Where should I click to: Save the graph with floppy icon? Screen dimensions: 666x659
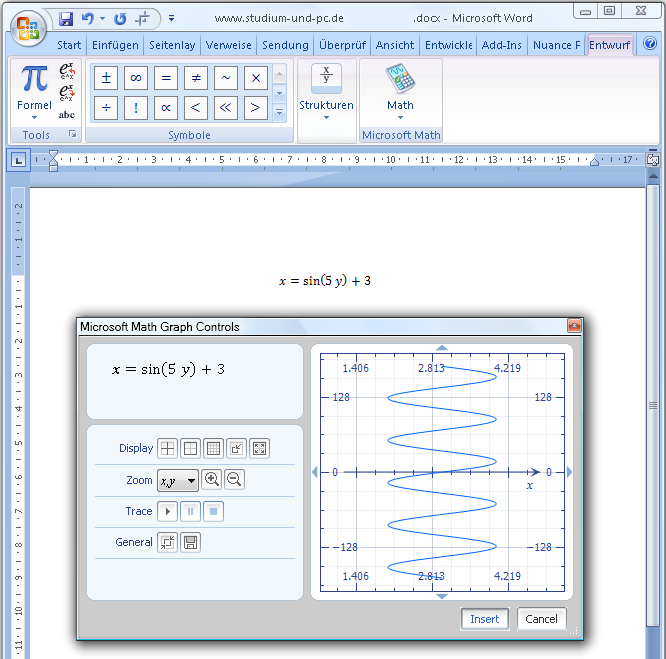(x=190, y=543)
